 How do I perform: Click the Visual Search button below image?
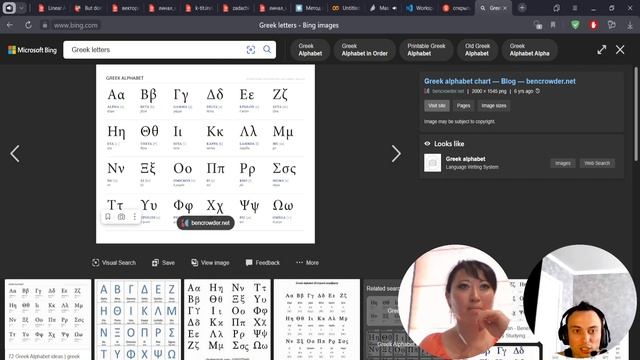pos(114,263)
